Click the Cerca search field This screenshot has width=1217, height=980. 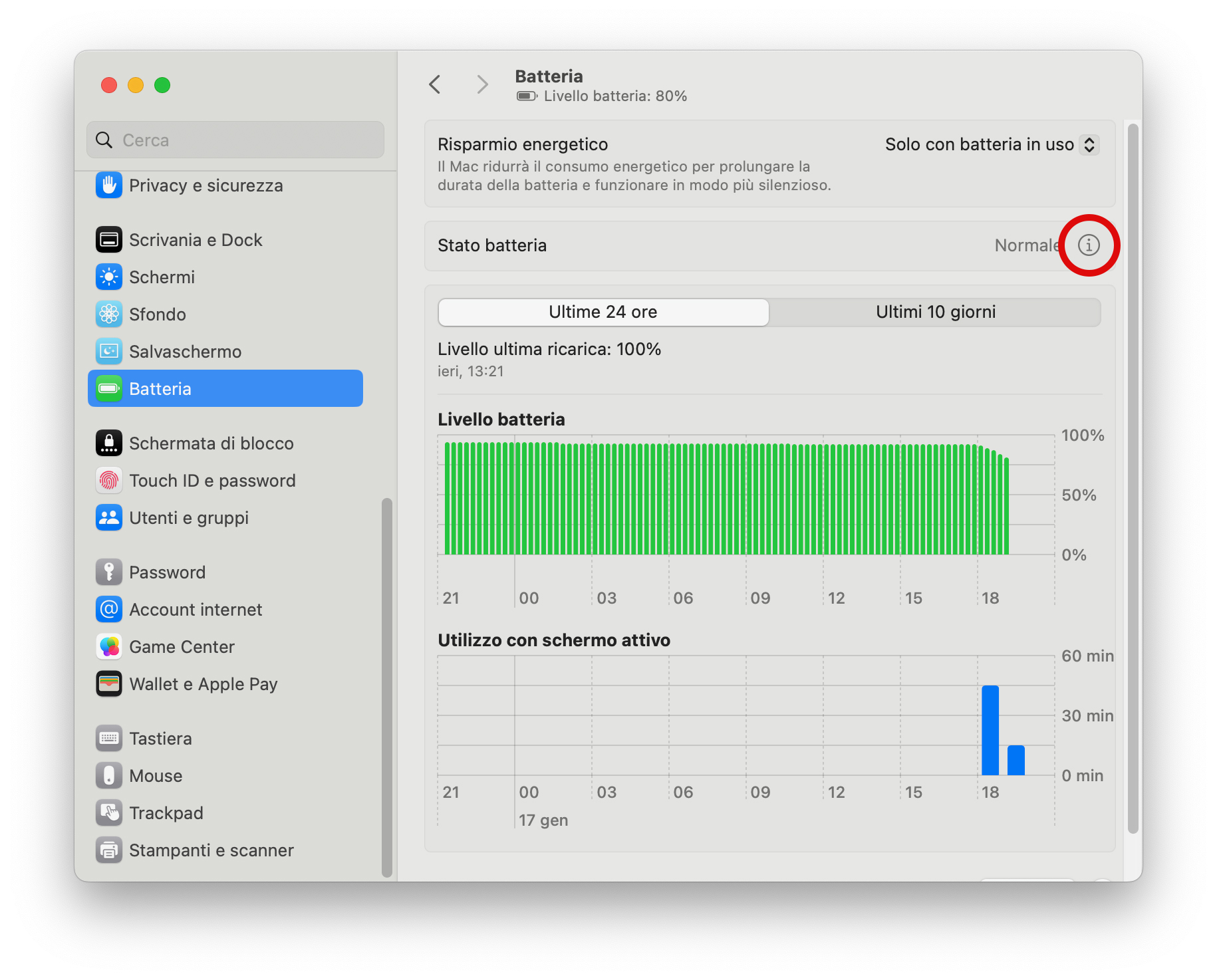pos(235,140)
